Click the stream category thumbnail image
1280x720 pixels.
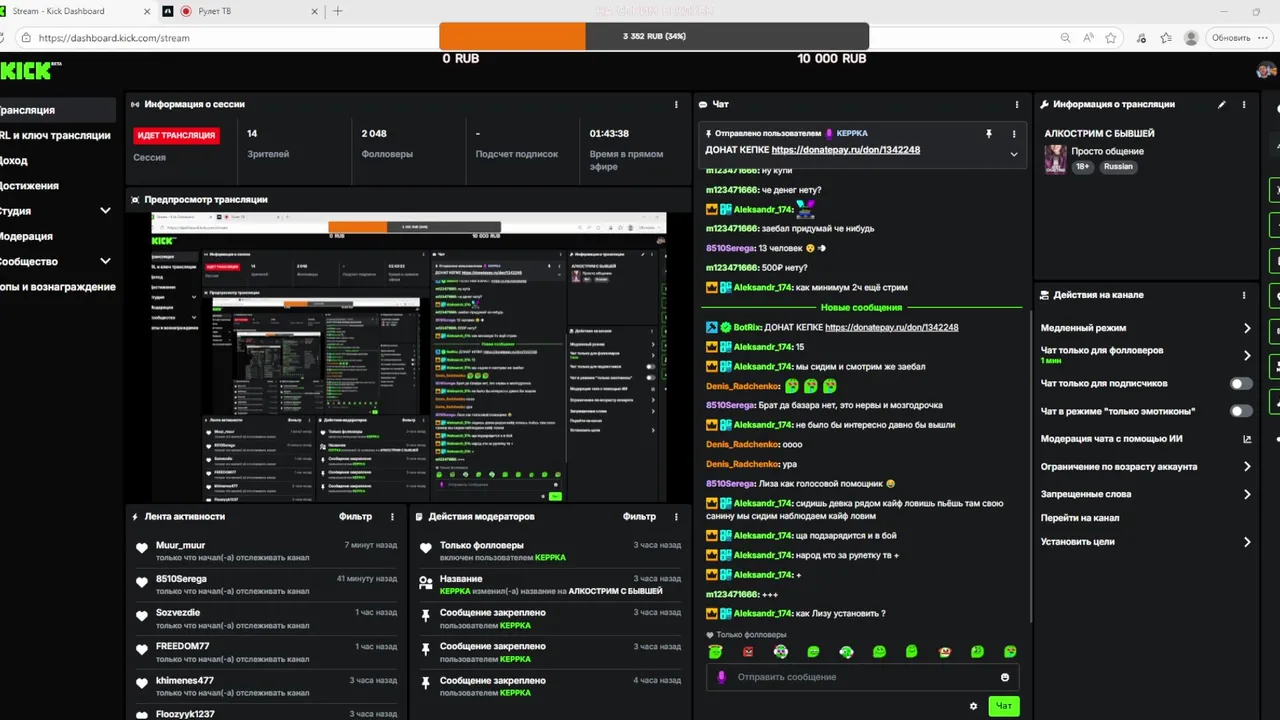[x=1055, y=159]
